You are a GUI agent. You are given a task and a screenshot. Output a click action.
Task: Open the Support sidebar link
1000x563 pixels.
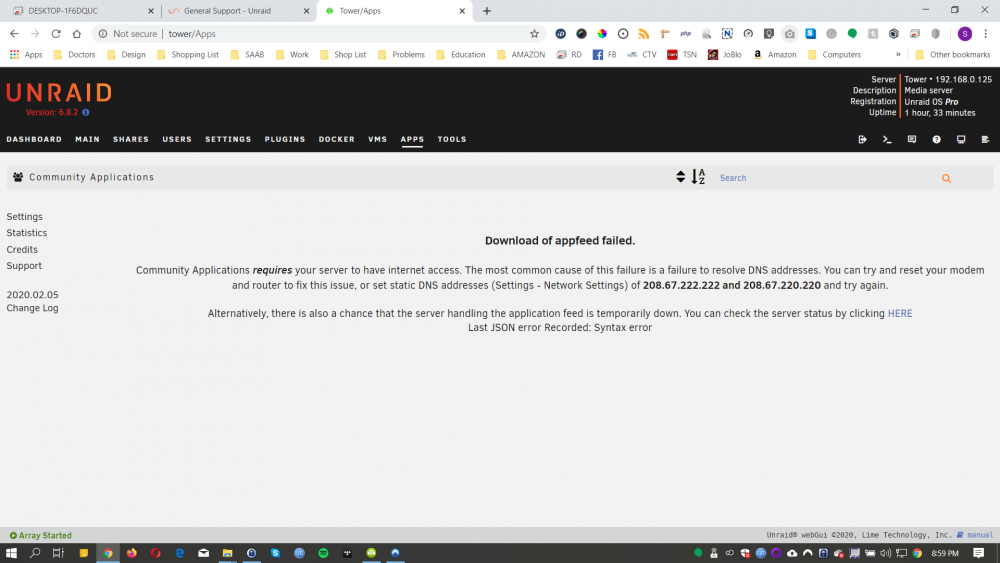click(x=24, y=265)
